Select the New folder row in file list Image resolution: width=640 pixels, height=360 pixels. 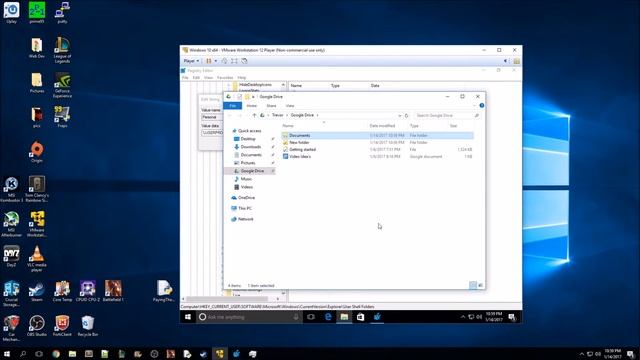tap(378, 142)
